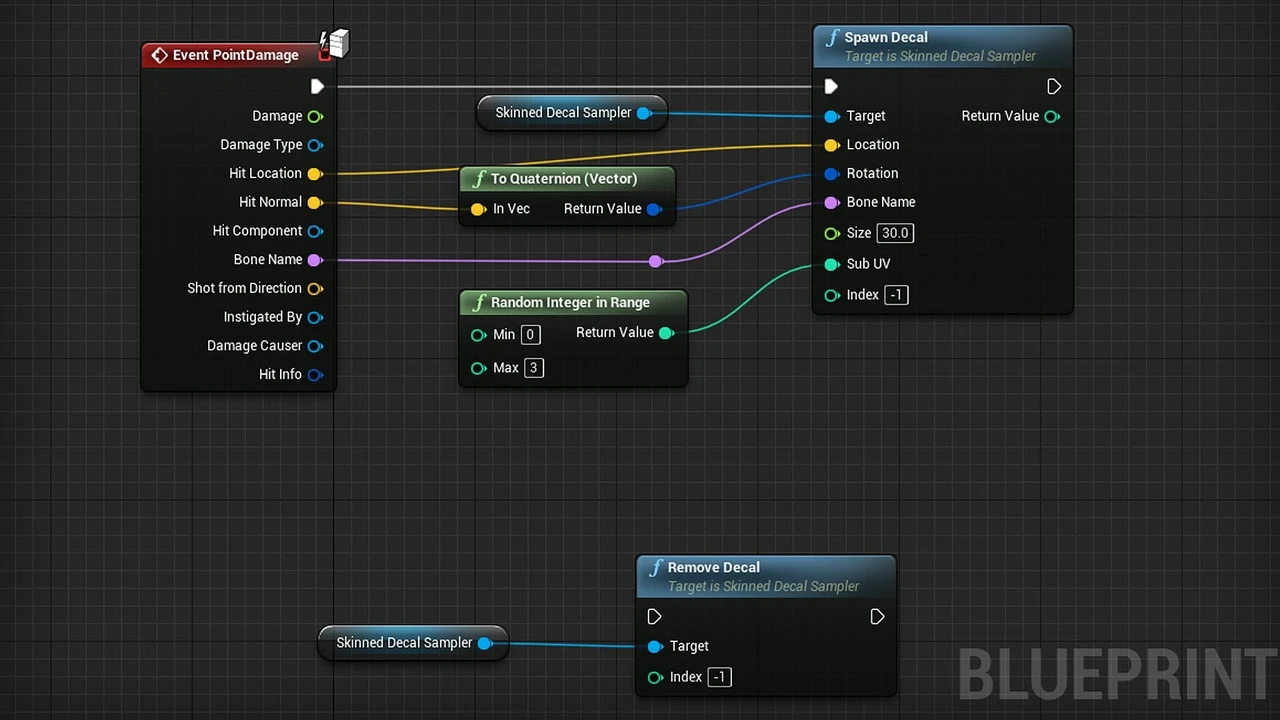This screenshot has height=720, width=1280.
Task: Click the Remove Decal execution input pin
Action: coord(654,617)
